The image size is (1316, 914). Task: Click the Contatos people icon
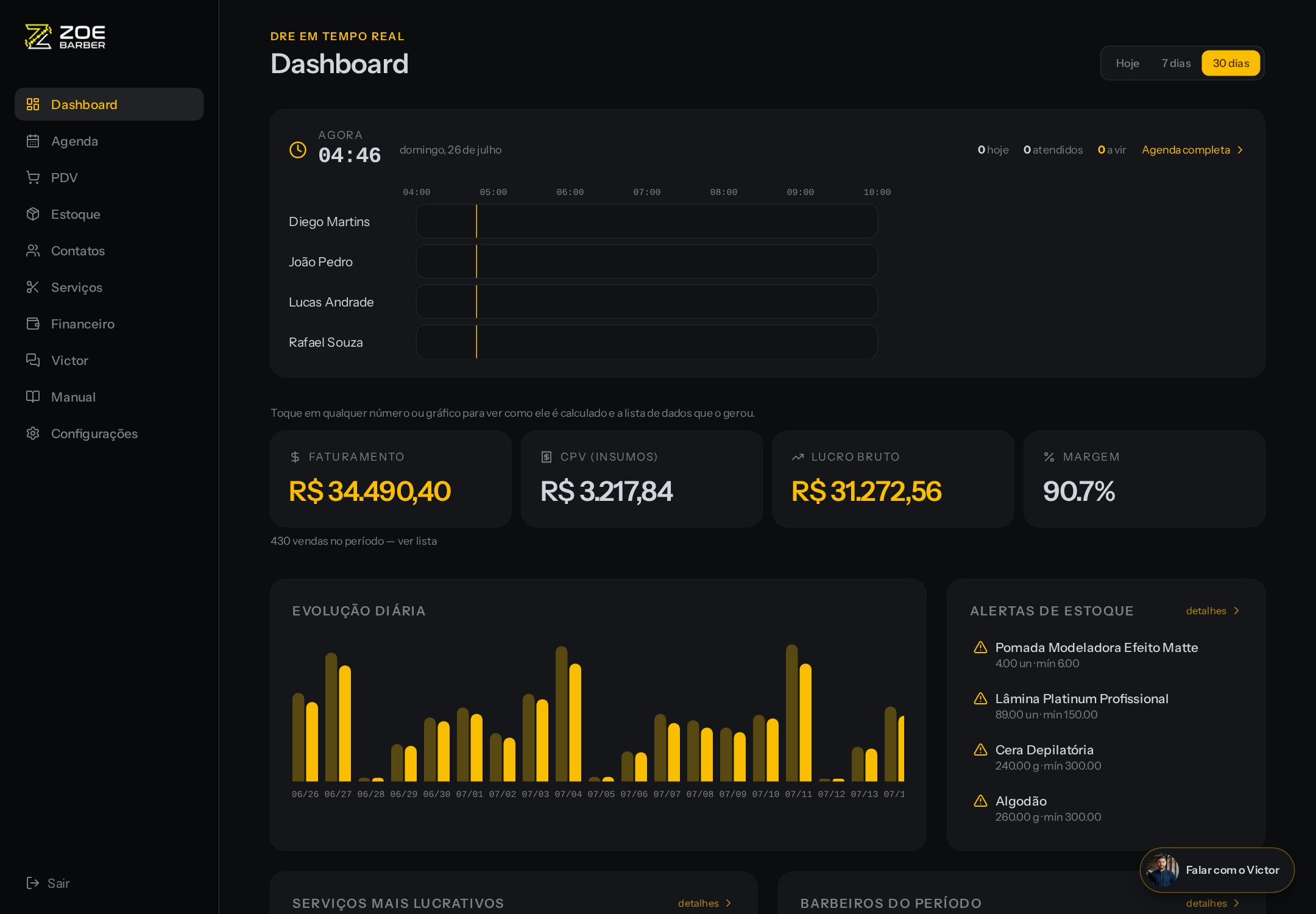click(33, 251)
